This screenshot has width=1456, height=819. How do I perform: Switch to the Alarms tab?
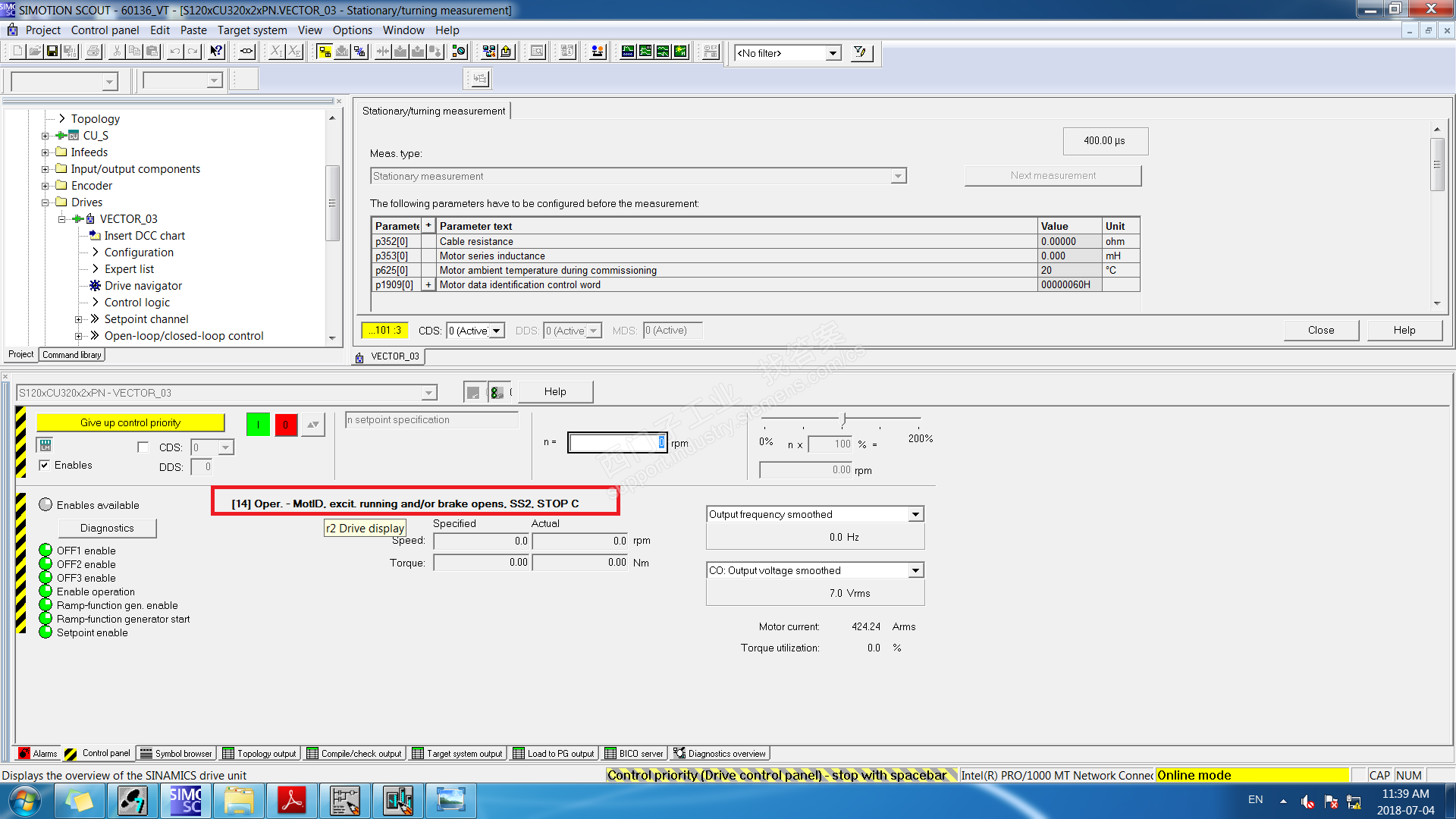[38, 753]
